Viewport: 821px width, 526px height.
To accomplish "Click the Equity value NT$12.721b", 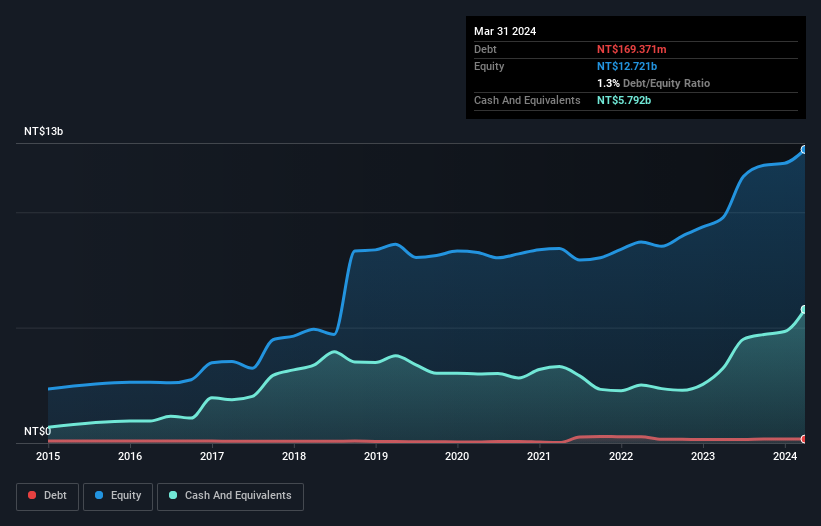I will pos(627,66).
